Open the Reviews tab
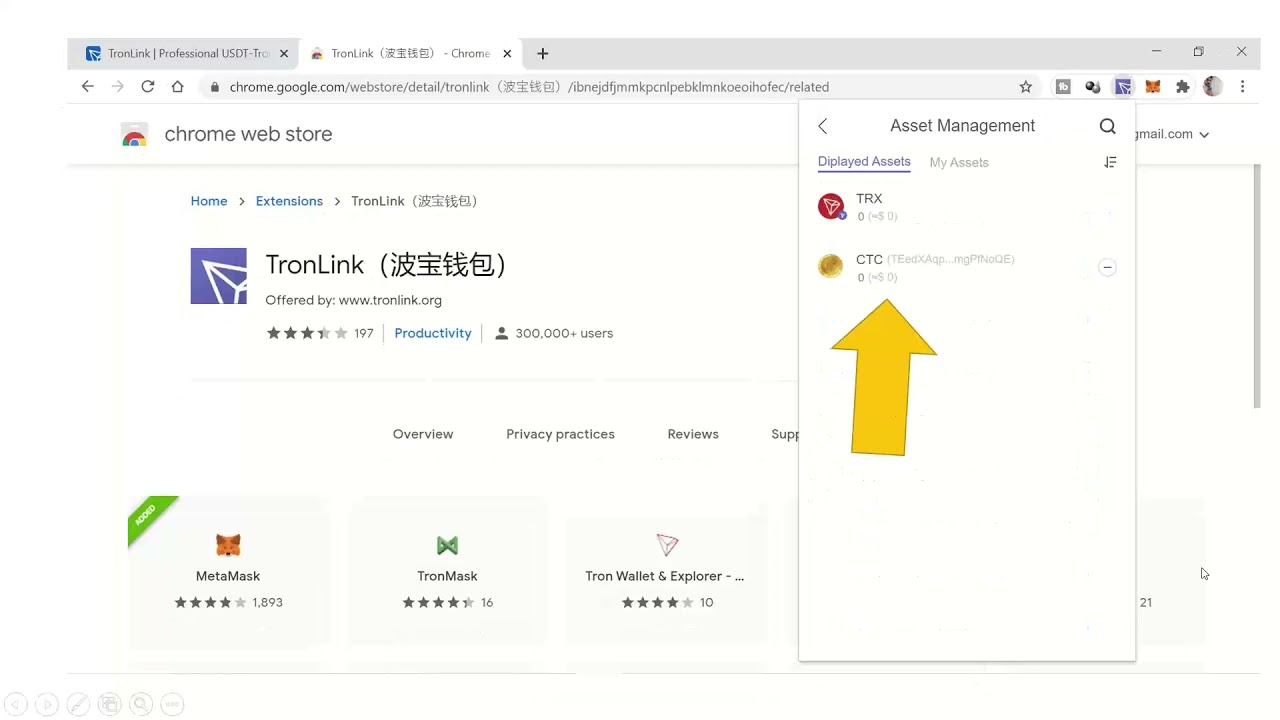Viewport: 1280px width, 720px height. 693,434
